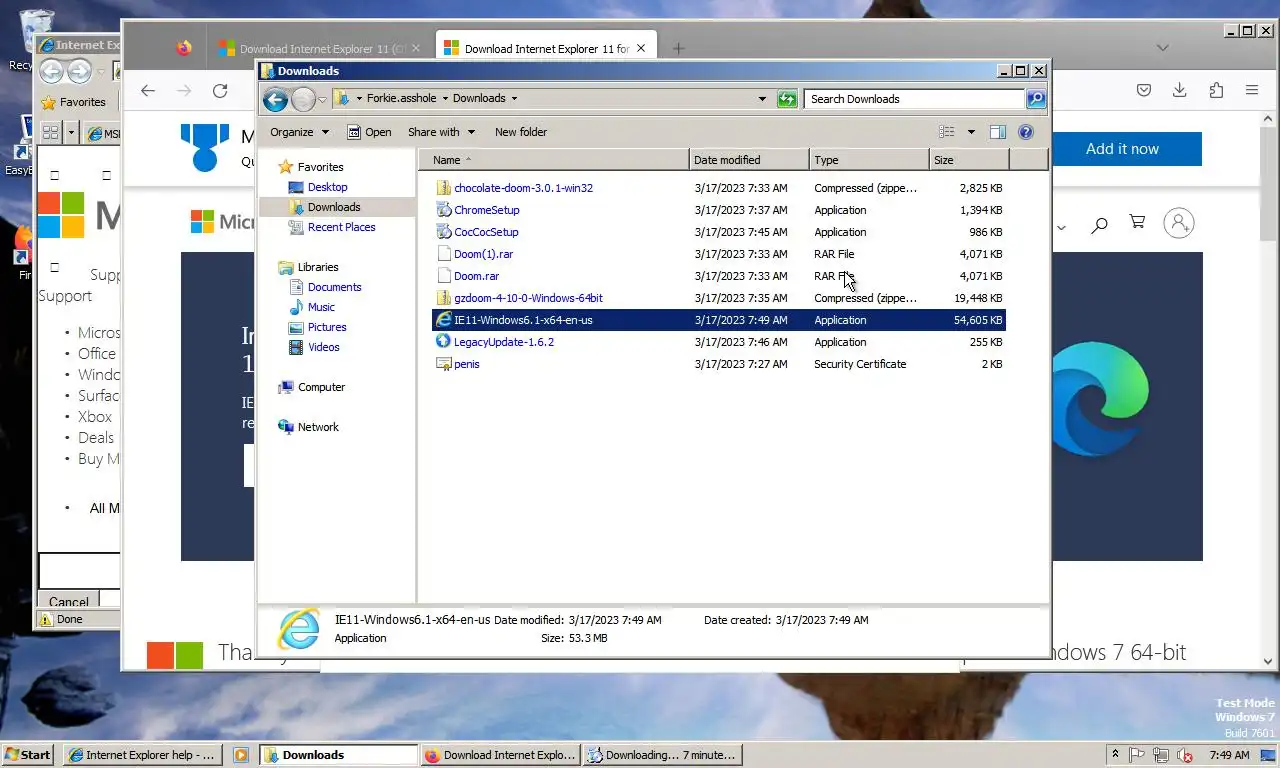Viewport: 1280px width, 768px height.
Task: Click Pocket save icon in Firefox
Action: [1144, 90]
